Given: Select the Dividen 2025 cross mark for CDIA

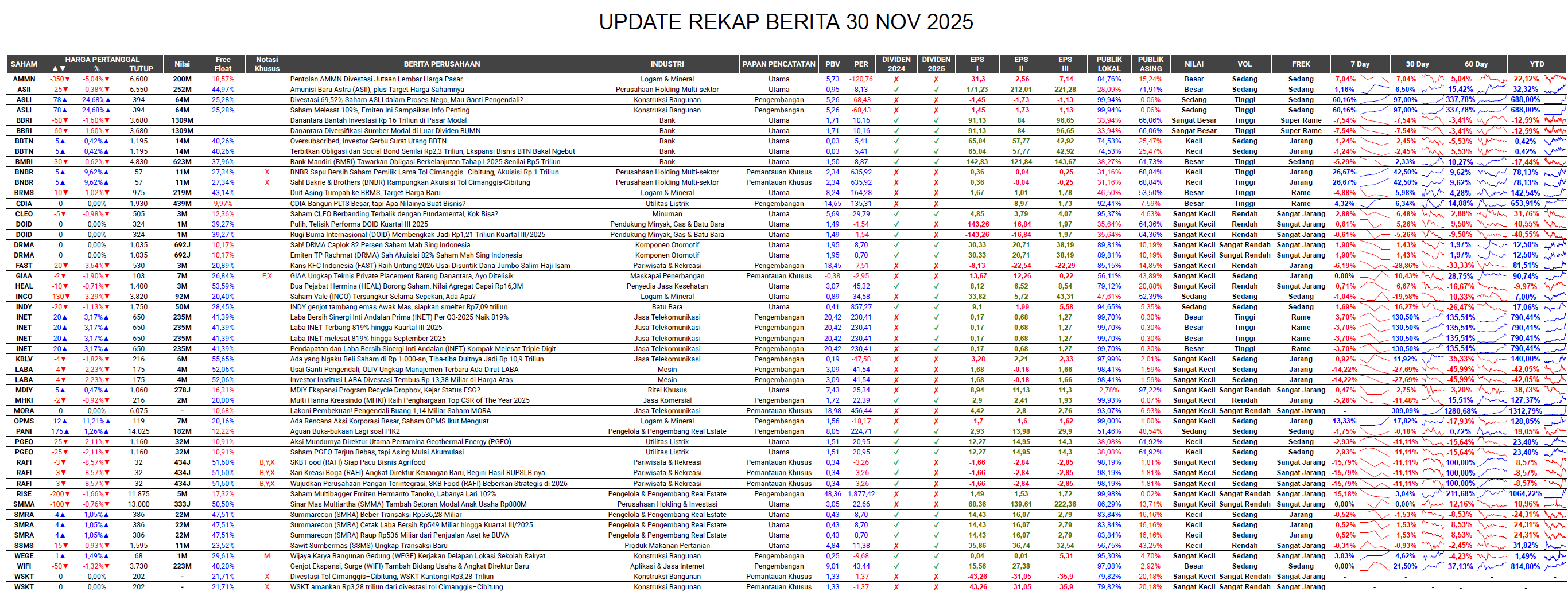Looking at the screenshot, I should (936, 204).
